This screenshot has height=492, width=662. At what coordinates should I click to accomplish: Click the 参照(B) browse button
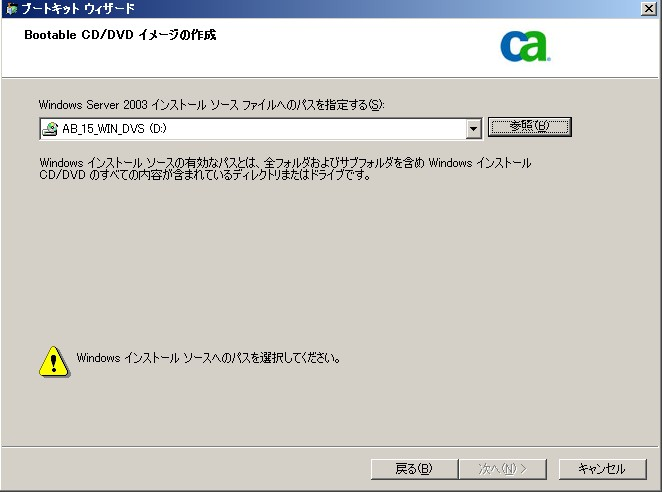tap(530, 127)
